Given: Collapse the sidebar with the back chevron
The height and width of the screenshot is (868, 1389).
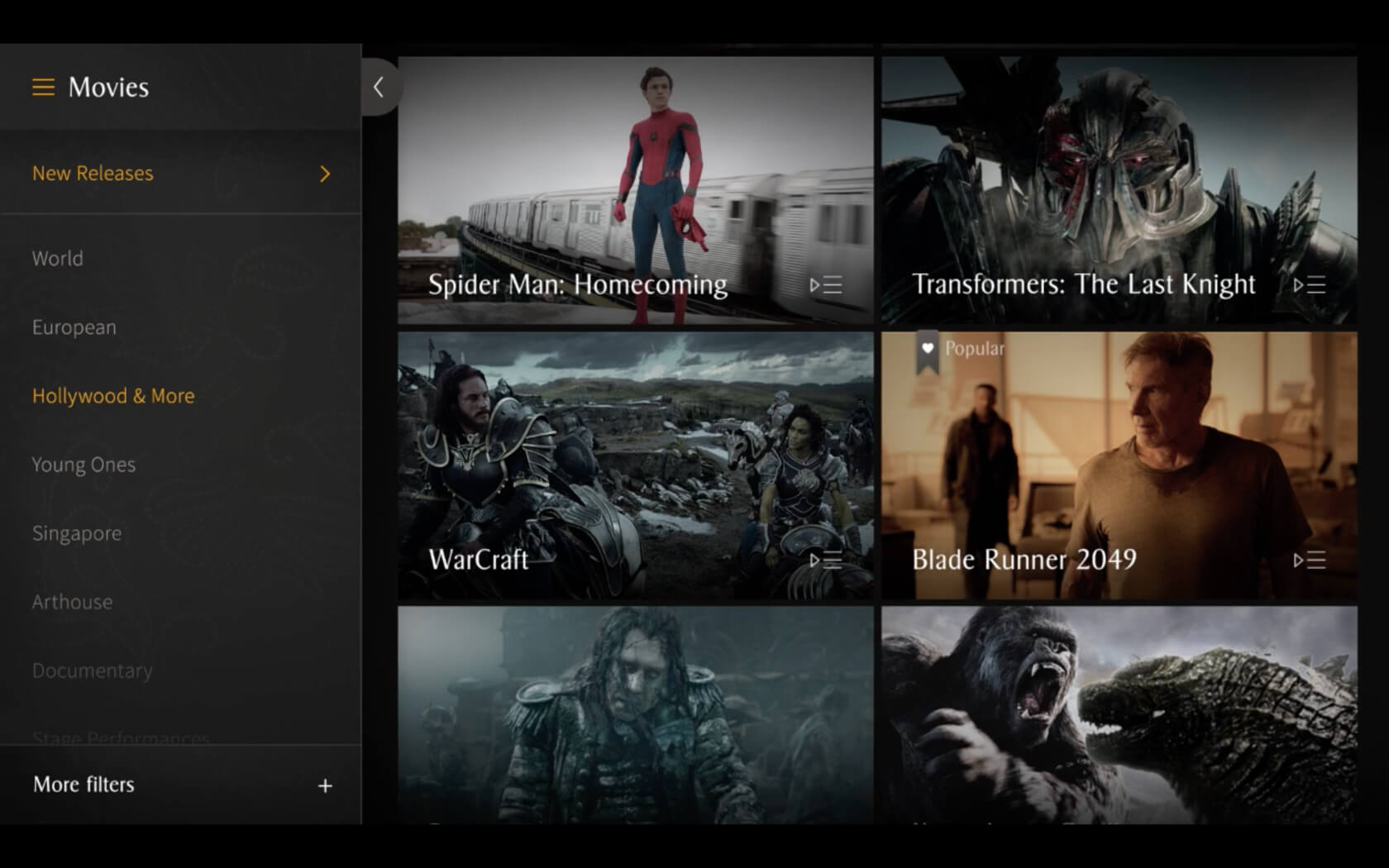Looking at the screenshot, I should click(379, 87).
